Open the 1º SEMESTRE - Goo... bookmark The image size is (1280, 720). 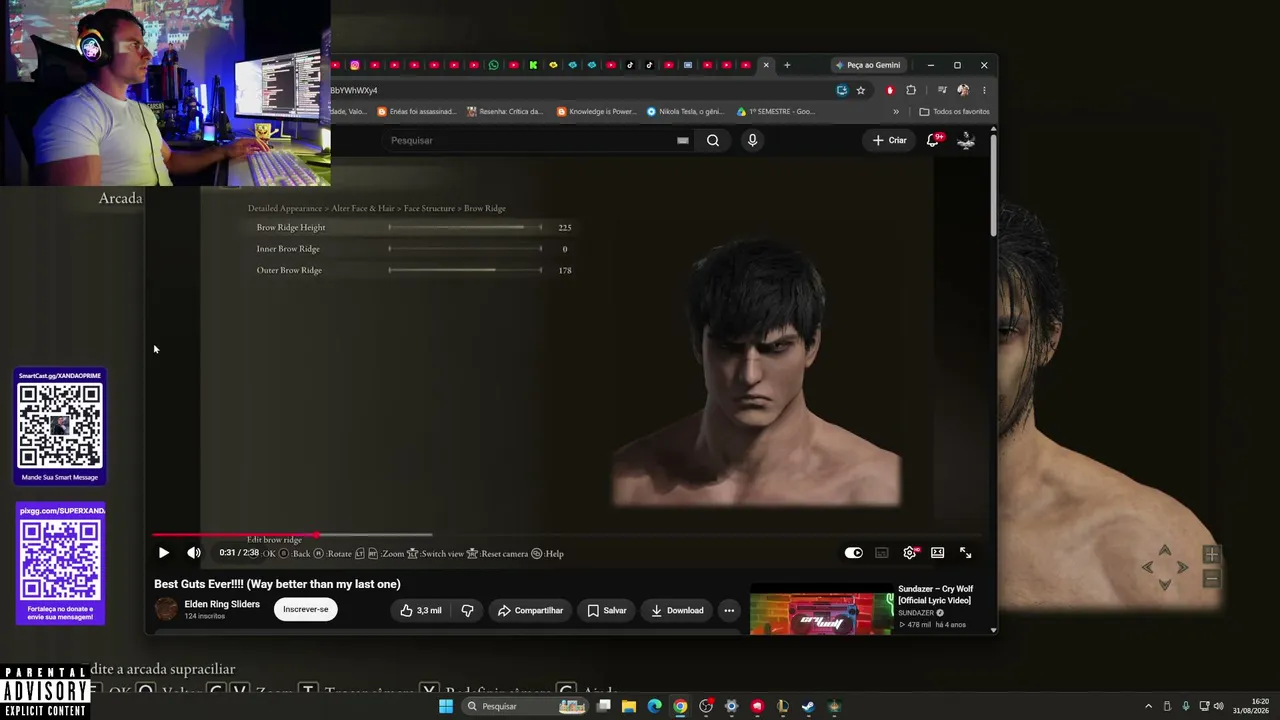click(775, 112)
